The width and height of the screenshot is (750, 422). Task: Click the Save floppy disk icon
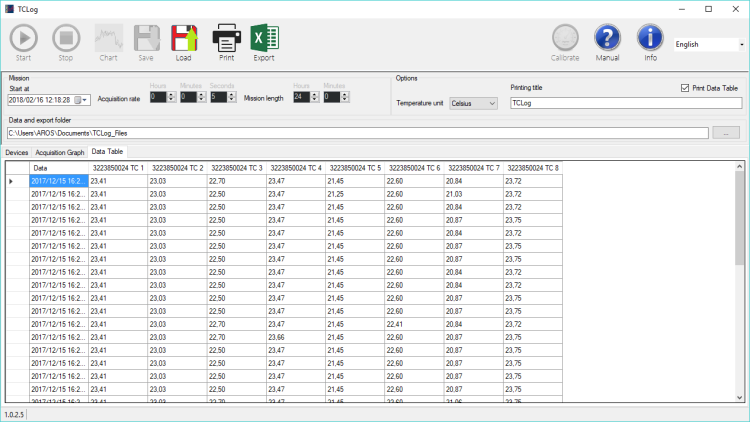(146, 38)
